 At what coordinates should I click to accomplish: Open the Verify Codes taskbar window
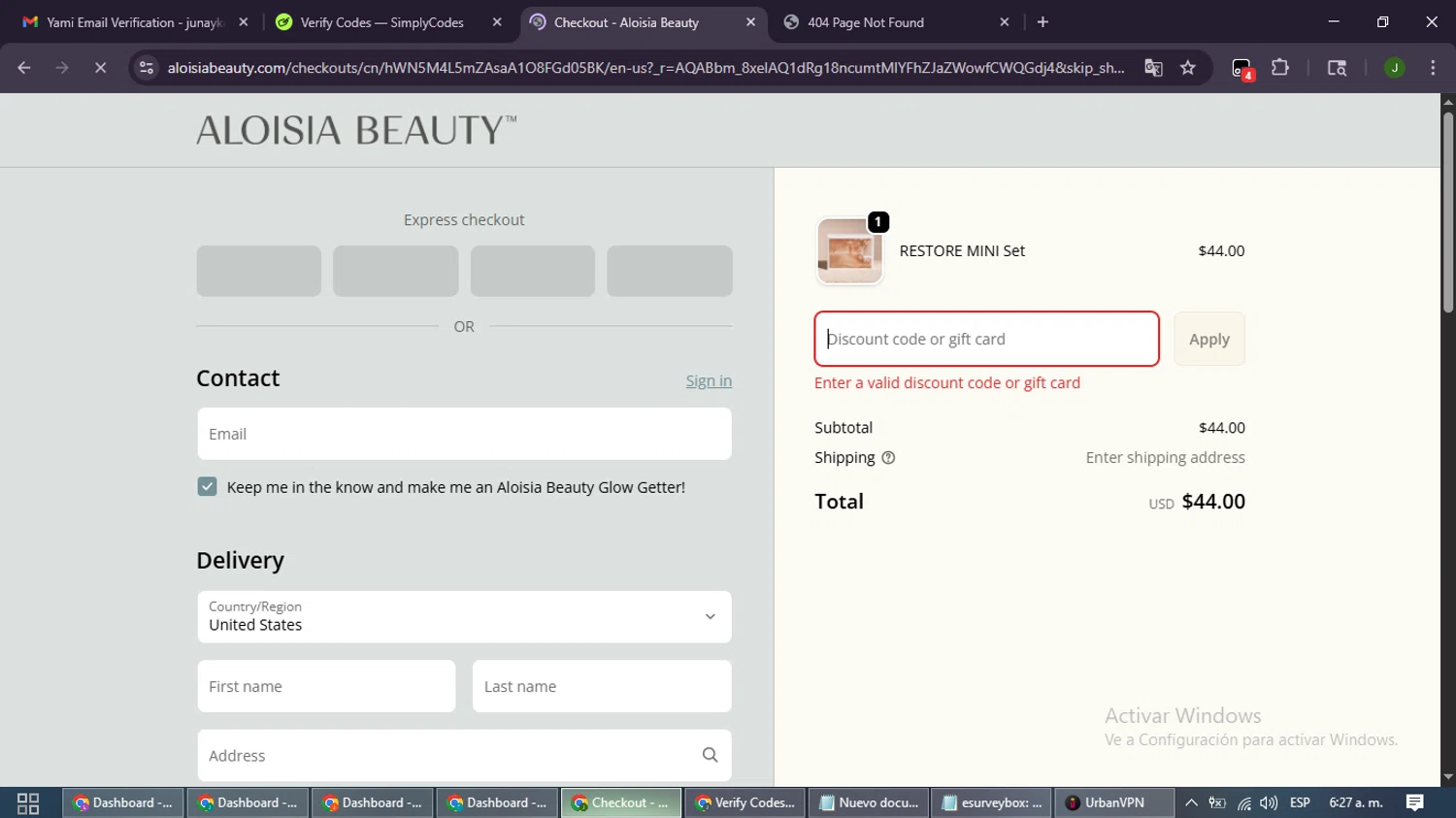point(745,802)
